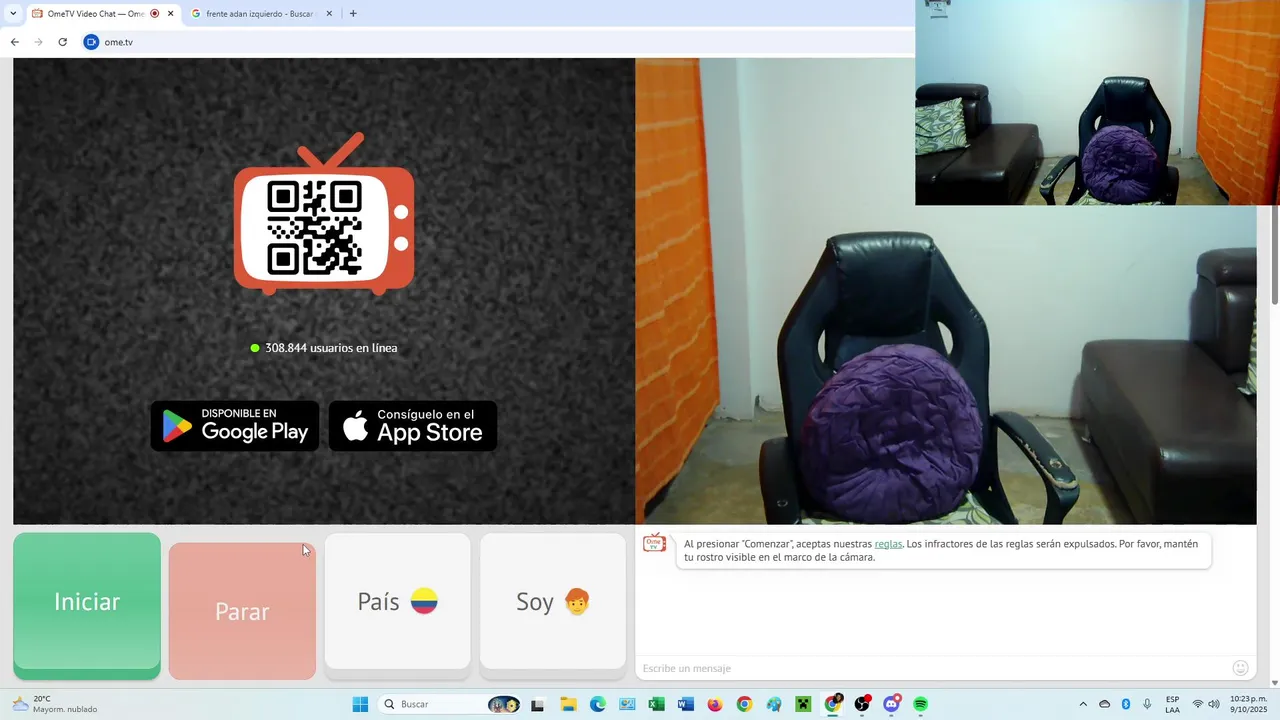Close the OmeTV Video Chat tab
Screen dimensions: 1280x720
click(x=170, y=14)
